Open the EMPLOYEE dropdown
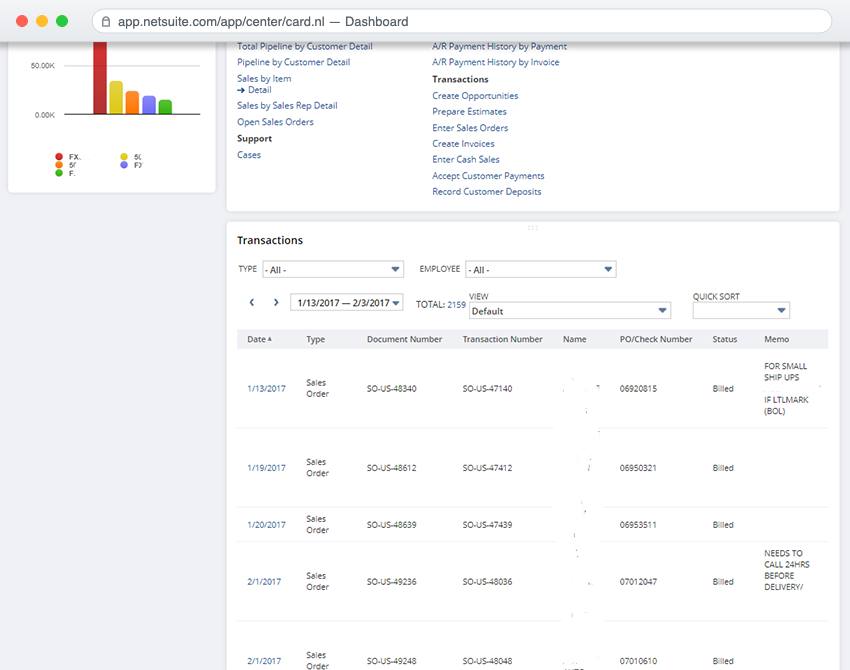The width and height of the screenshot is (850, 670). pyautogui.click(x=540, y=269)
